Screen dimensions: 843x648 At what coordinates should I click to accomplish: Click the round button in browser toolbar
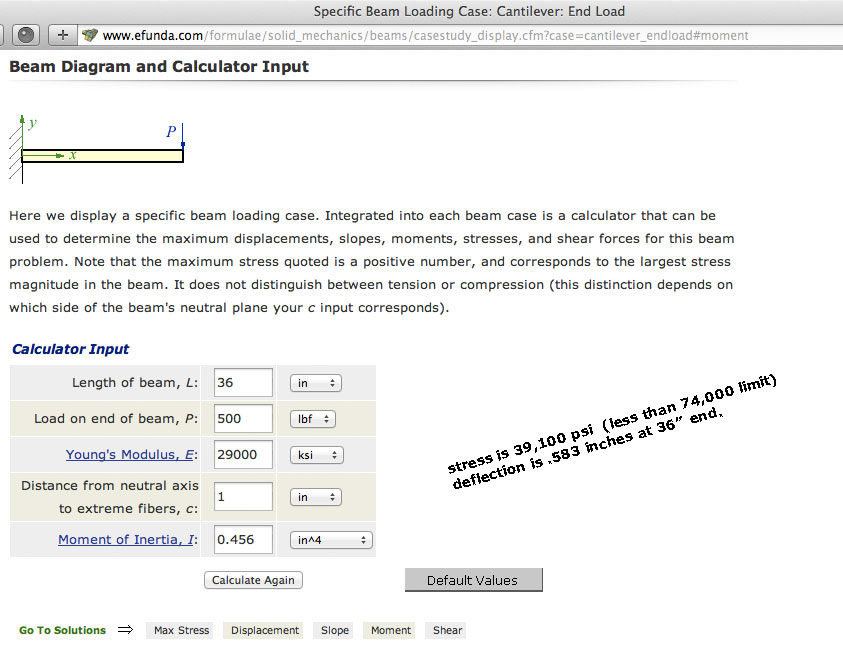click(25, 35)
